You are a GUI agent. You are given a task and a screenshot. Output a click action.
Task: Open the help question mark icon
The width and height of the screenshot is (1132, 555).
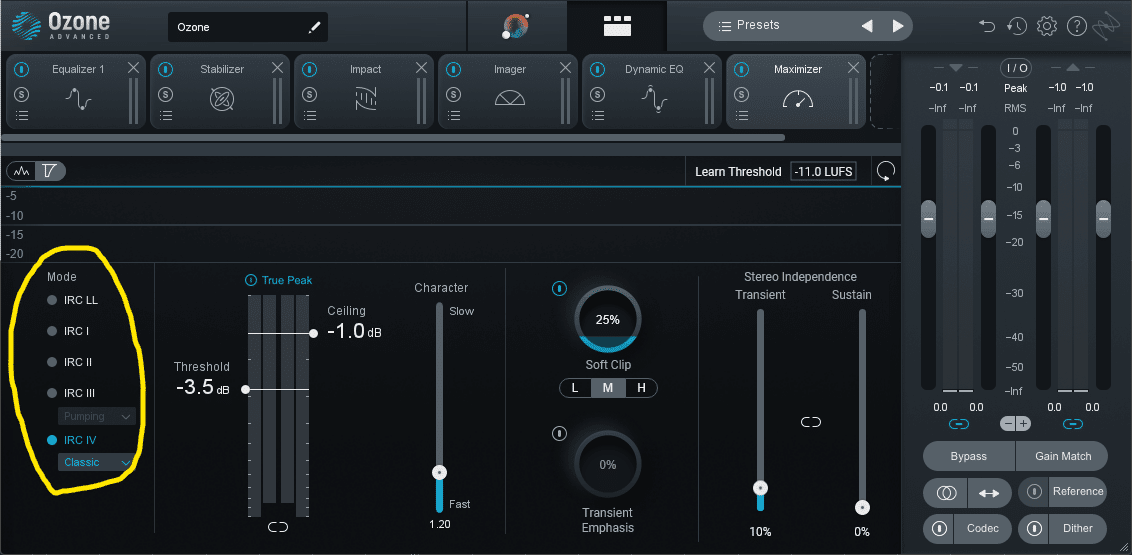(x=1076, y=27)
